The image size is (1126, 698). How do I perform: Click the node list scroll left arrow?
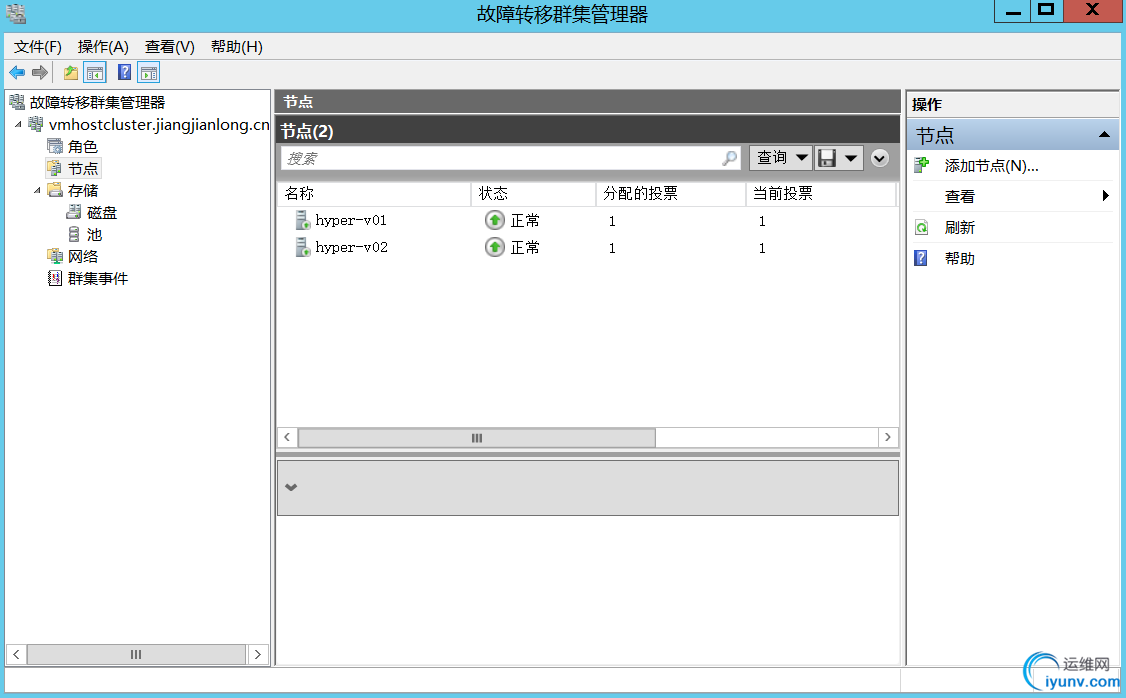(287, 437)
